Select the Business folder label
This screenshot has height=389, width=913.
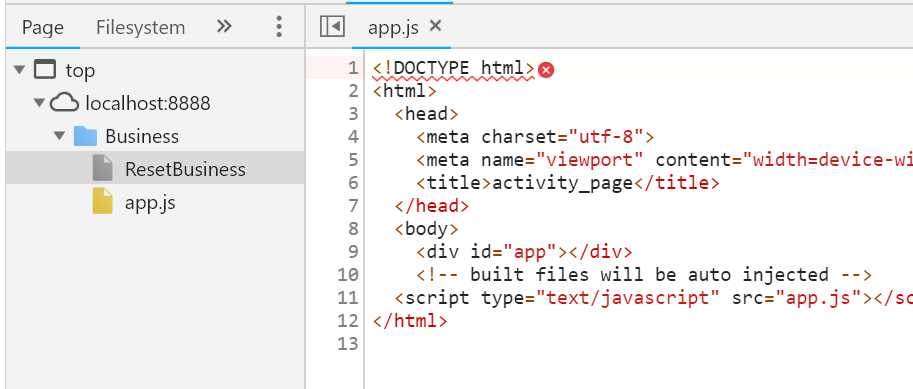[x=142, y=136]
